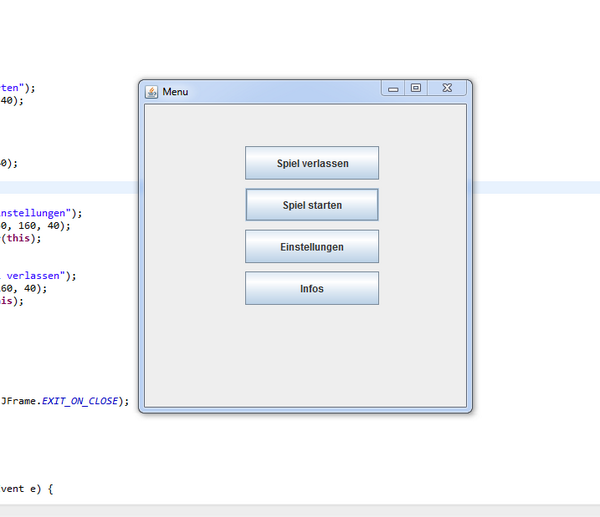Open Einstellungen from the menu

312,246
